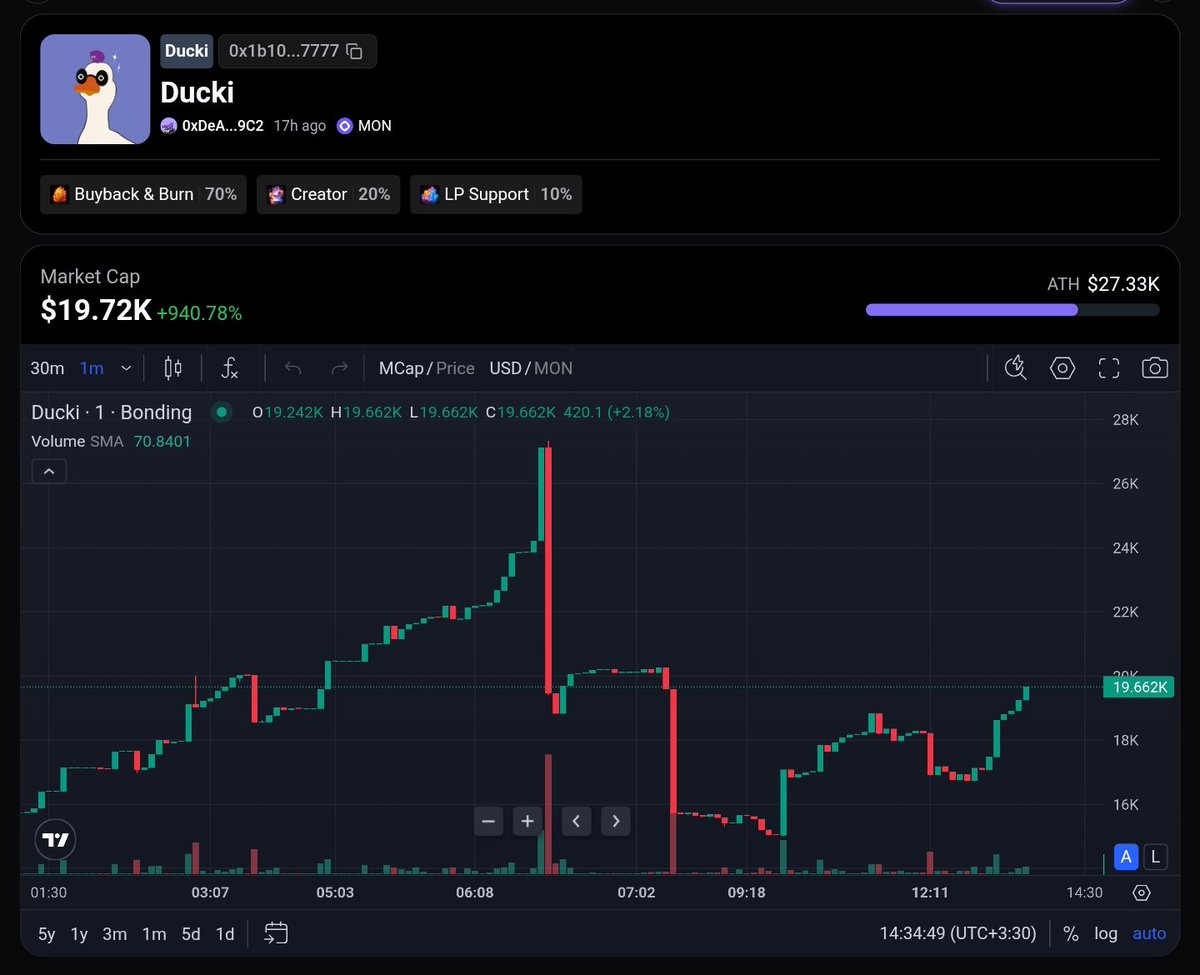Move the chart right with arrow
This screenshot has height=975, width=1200.
pyautogui.click(x=616, y=821)
